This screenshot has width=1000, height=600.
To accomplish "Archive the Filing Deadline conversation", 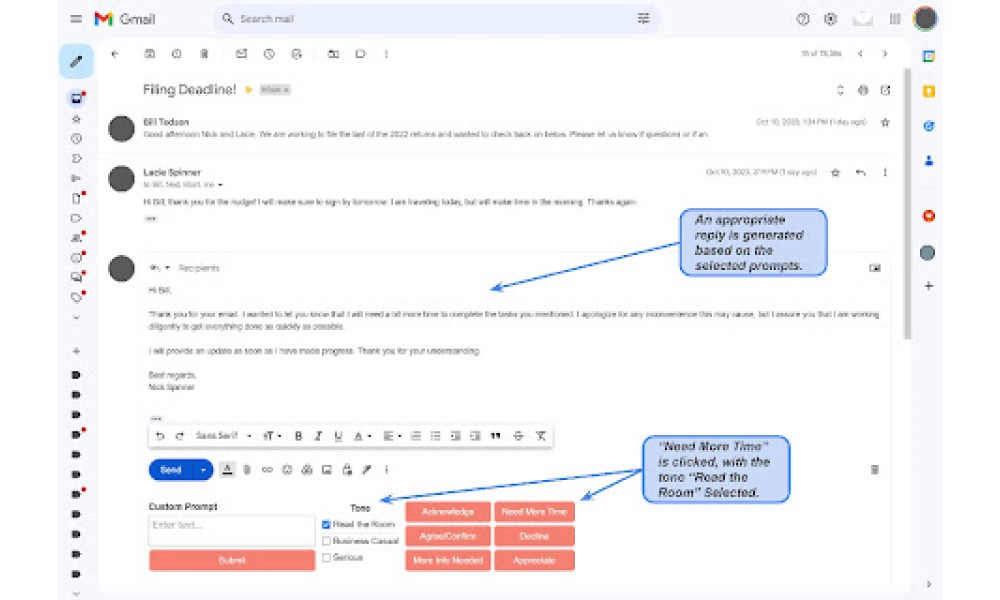I will click(149, 54).
